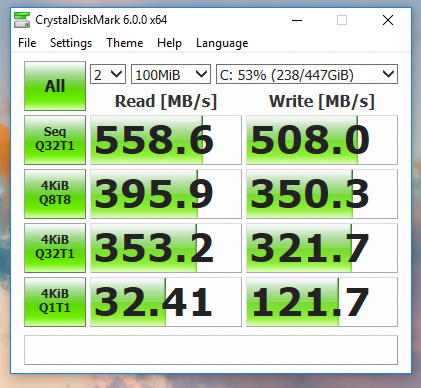421x388 pixels.
Task: Expand the 100MiB test size dropdown
Action: (x=171, y=74)
